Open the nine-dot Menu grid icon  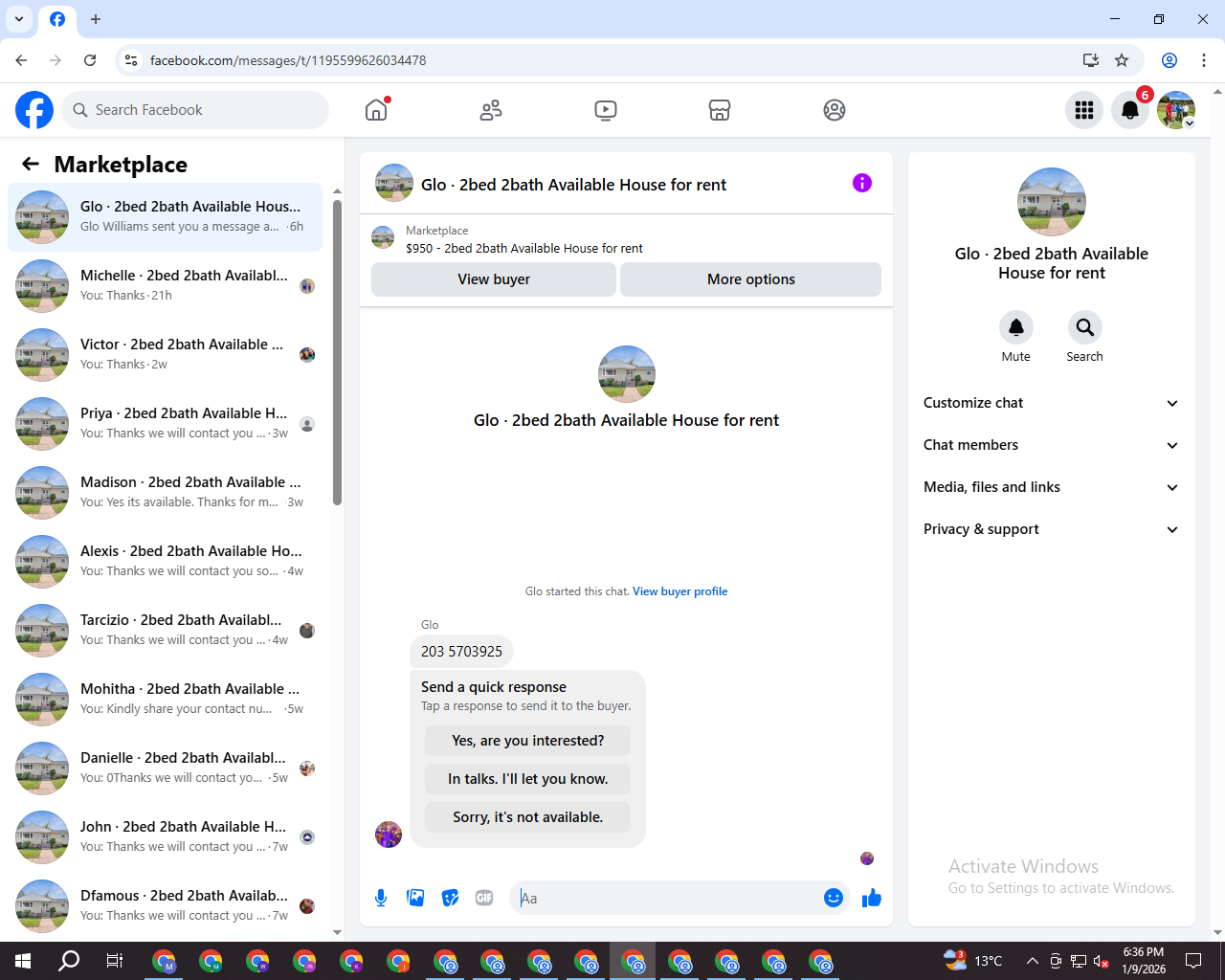pyautogui.click(x=1084, y=110)
